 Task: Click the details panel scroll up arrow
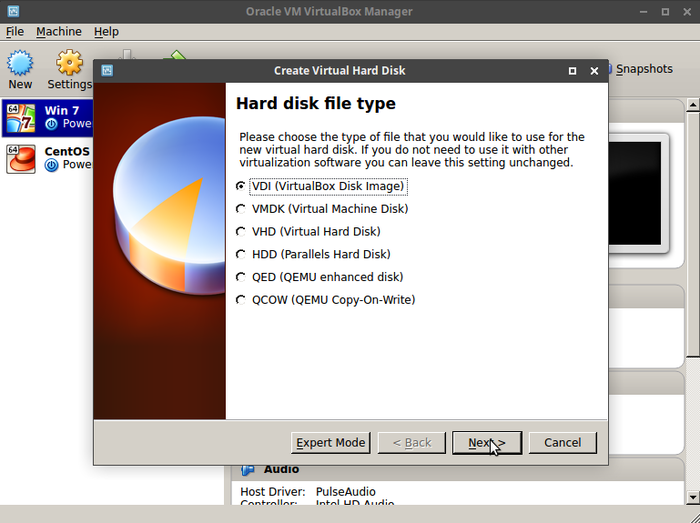(x=693, y=105)
